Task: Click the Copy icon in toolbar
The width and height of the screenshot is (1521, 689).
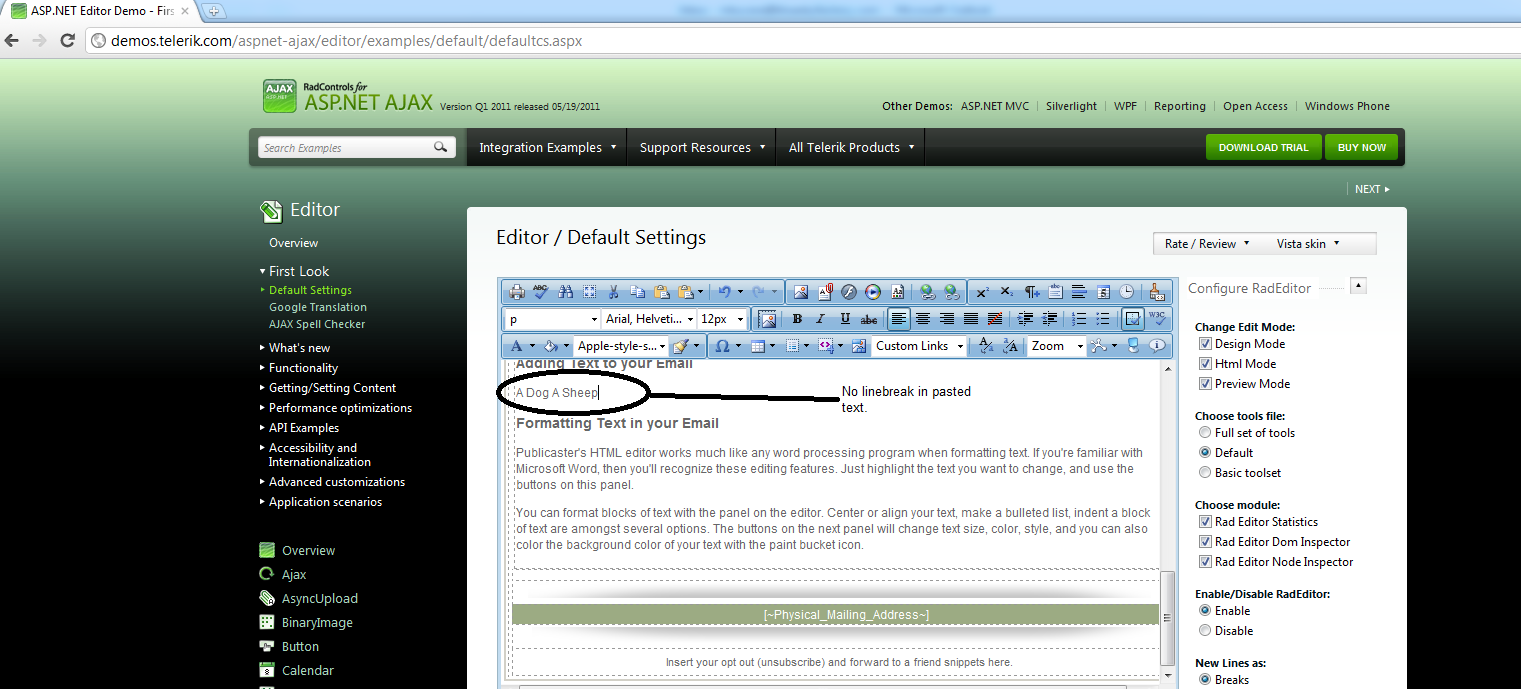Action: click(x=637, y=292)
